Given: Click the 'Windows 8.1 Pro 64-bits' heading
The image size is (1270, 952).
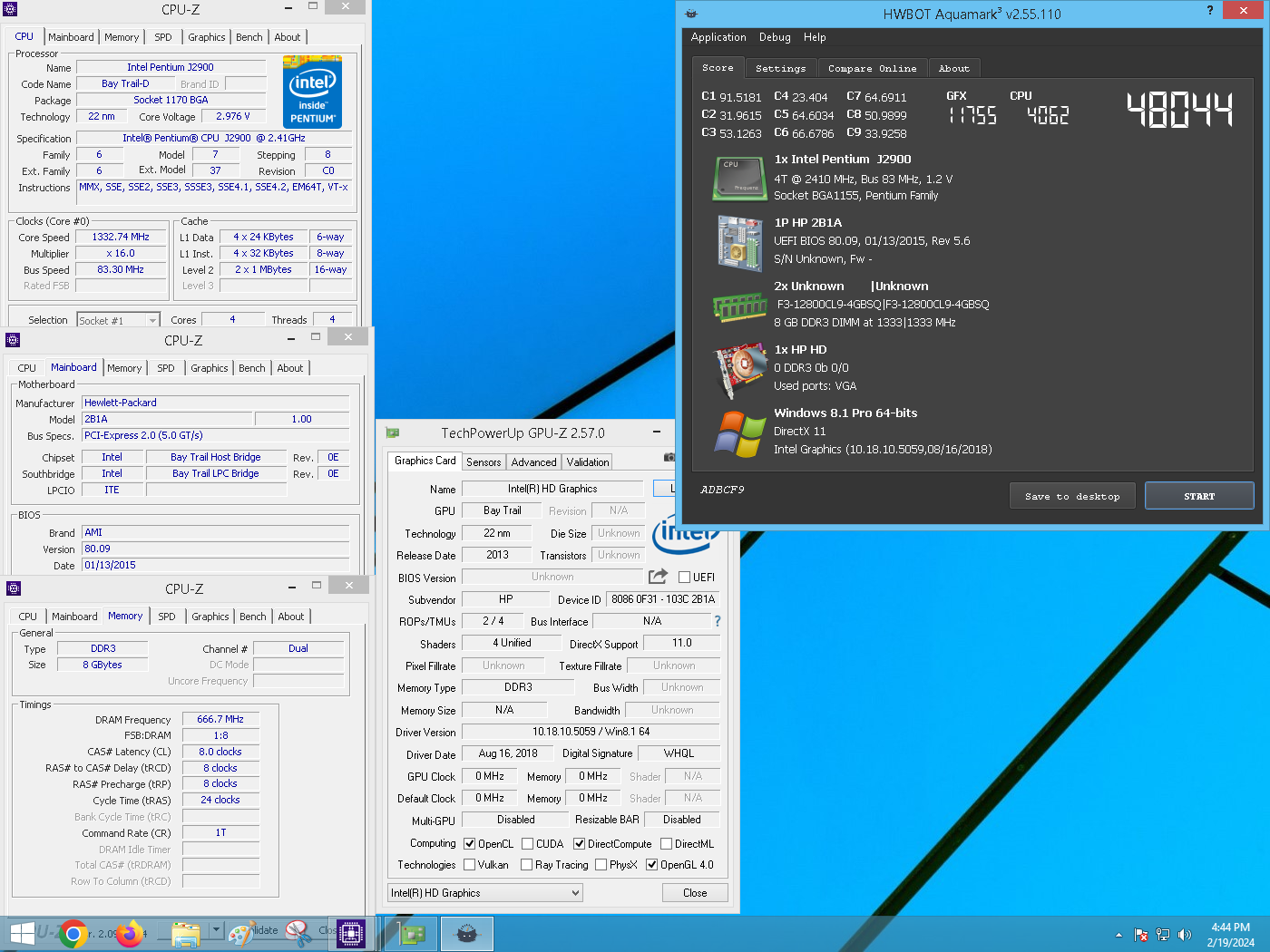Looking at the screenshot, I should pyautogui.click(x=845, y=413).
